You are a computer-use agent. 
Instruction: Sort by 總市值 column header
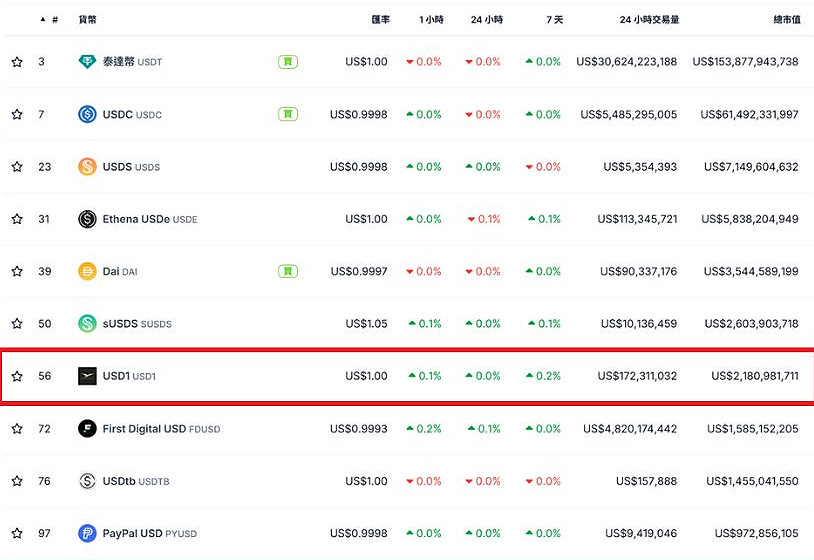[x=780, y=19]
